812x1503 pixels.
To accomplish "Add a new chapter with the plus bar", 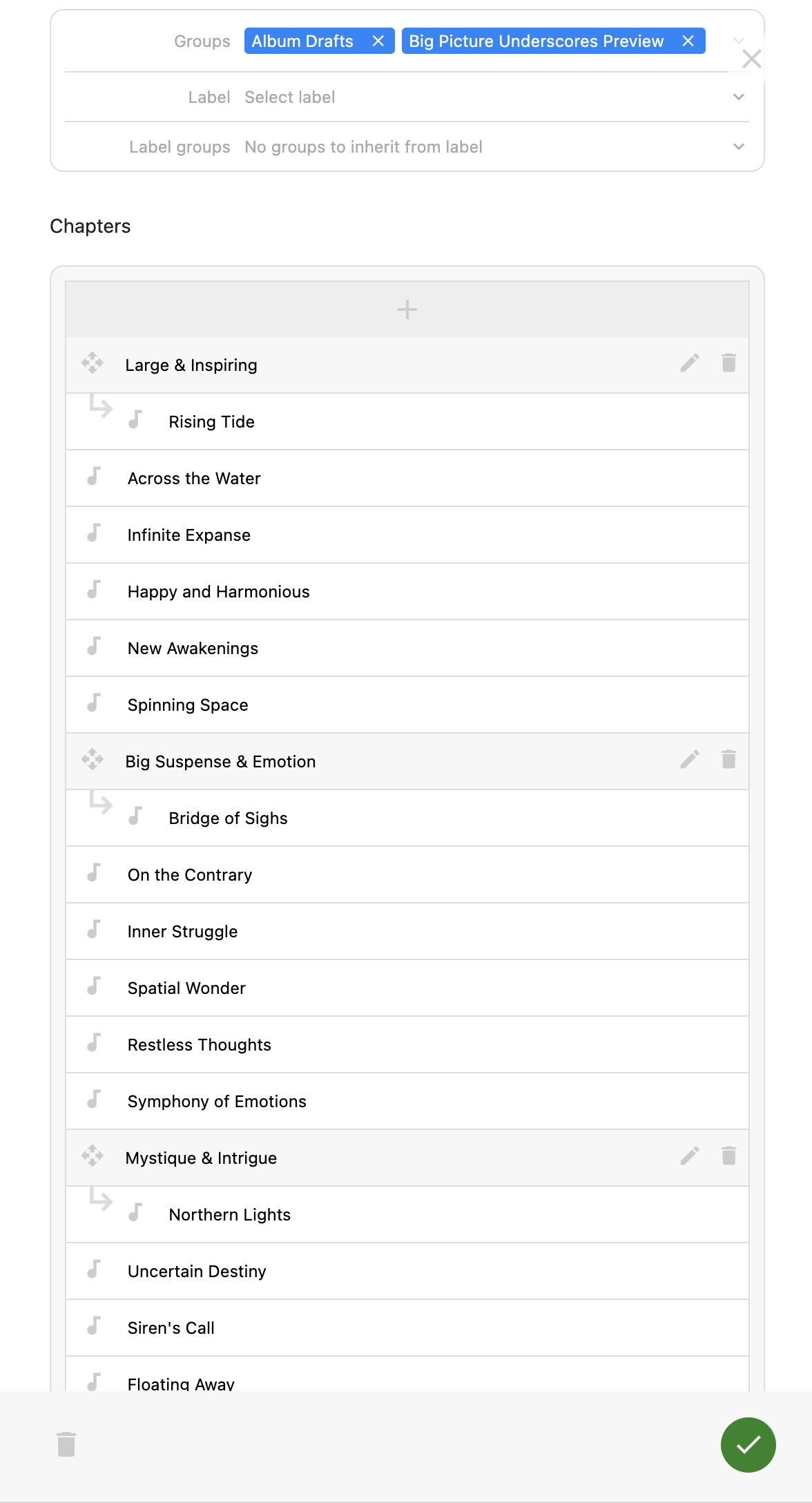I will pos(407,309).
